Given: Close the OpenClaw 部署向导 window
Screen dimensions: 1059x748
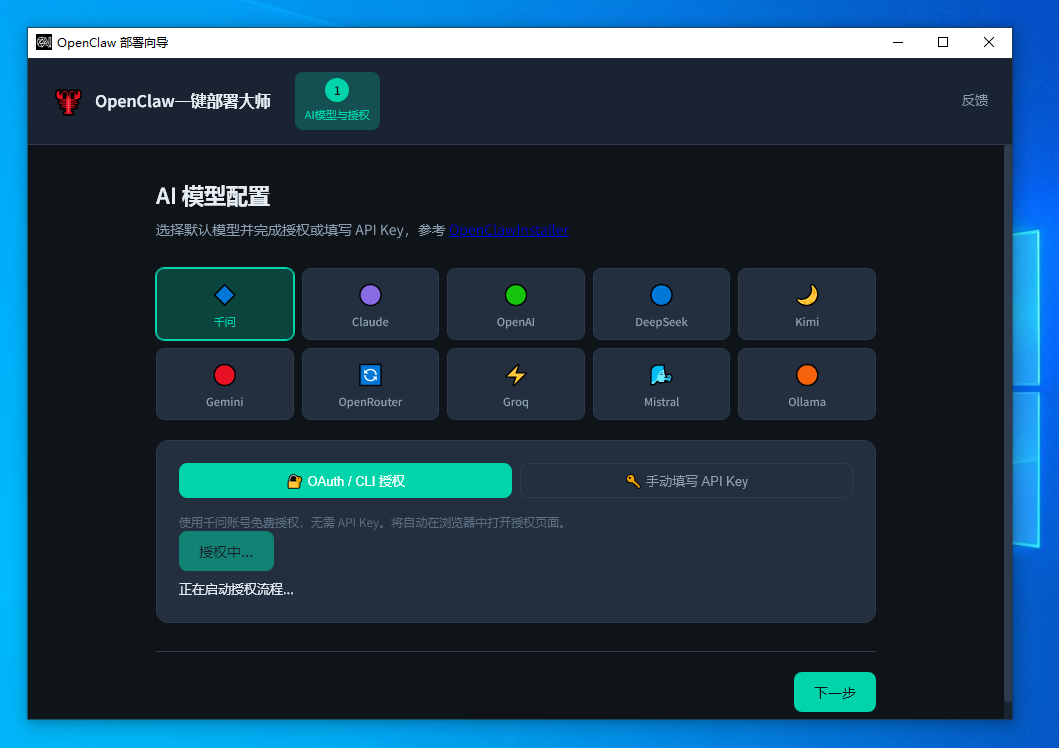Looking at the screenshot, I should [989, 43].
